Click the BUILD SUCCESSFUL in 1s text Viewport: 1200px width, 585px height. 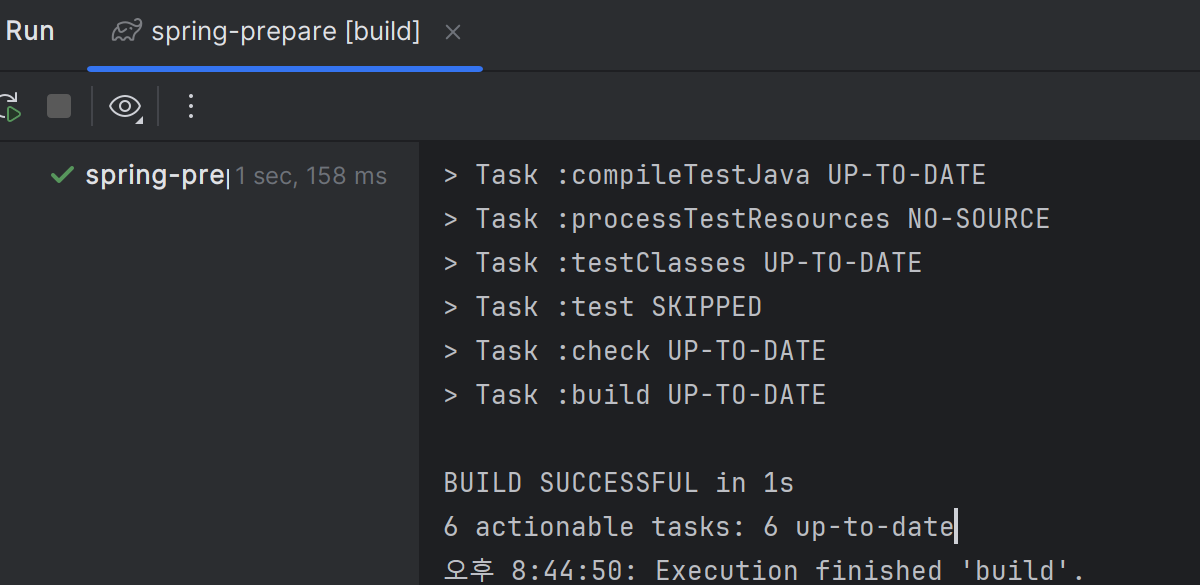[x=619, y=483]
